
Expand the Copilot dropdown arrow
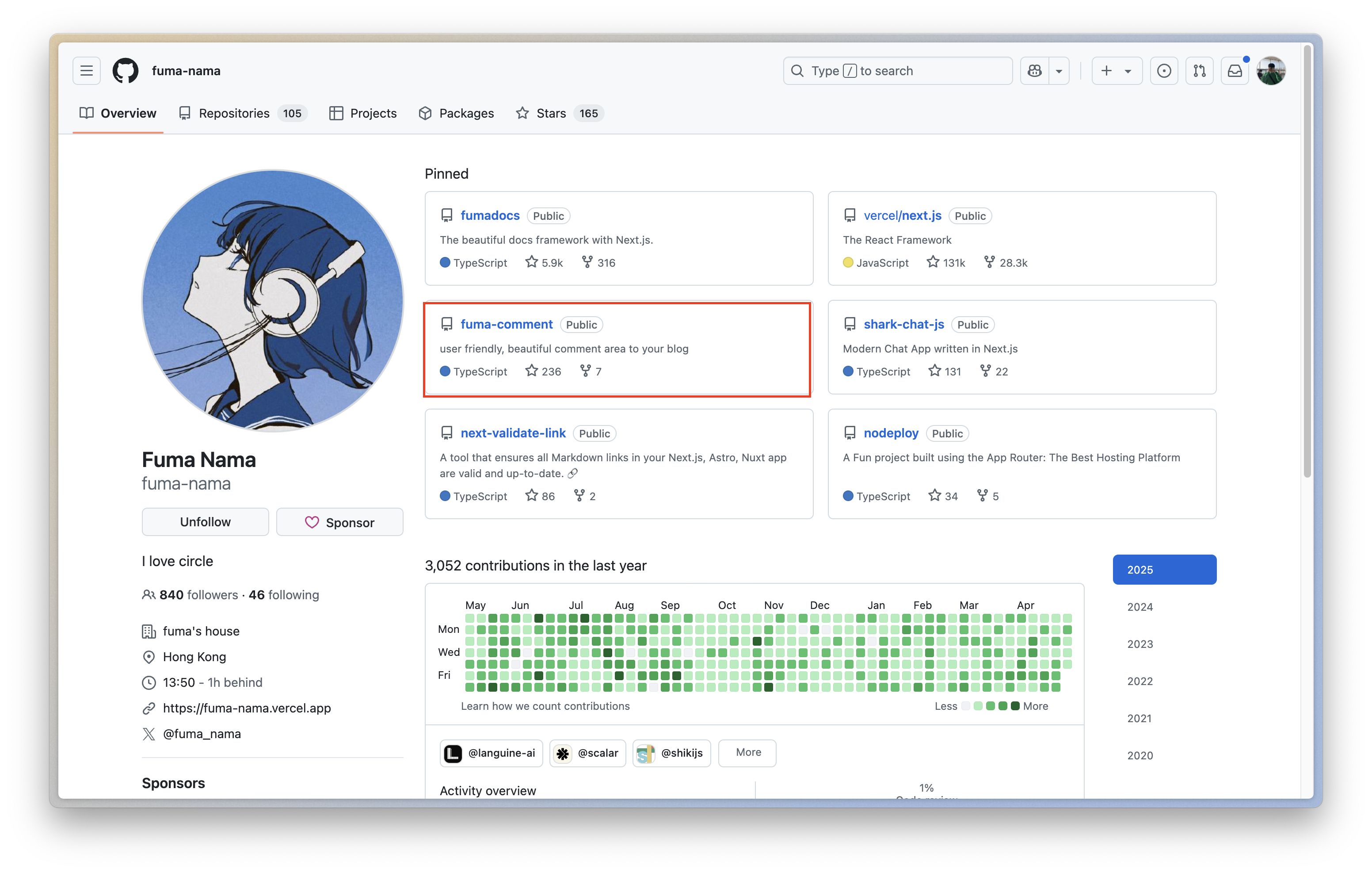click(x=1059, y=71)
